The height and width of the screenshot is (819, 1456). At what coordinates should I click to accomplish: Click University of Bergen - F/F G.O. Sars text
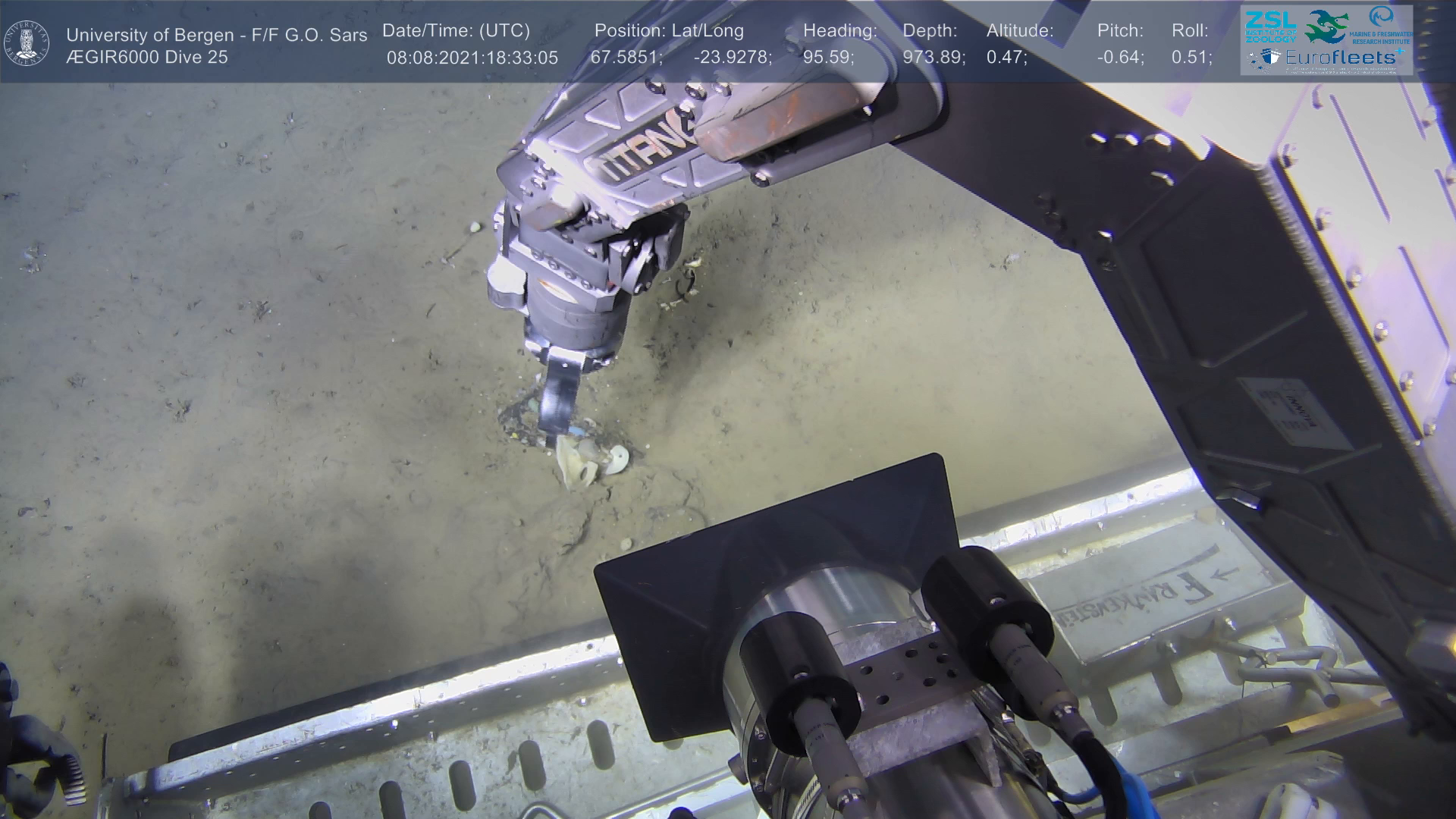216,35
